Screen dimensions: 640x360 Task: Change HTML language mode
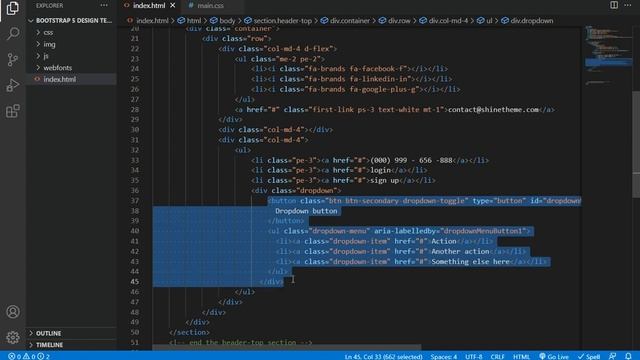tap(521, 356)
